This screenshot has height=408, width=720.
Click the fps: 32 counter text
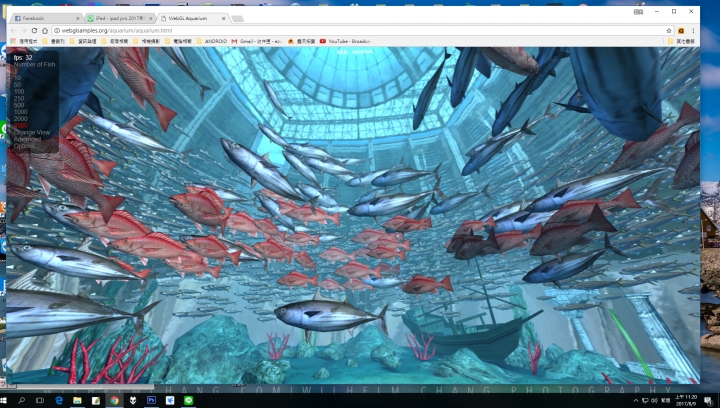pos(23,58)
